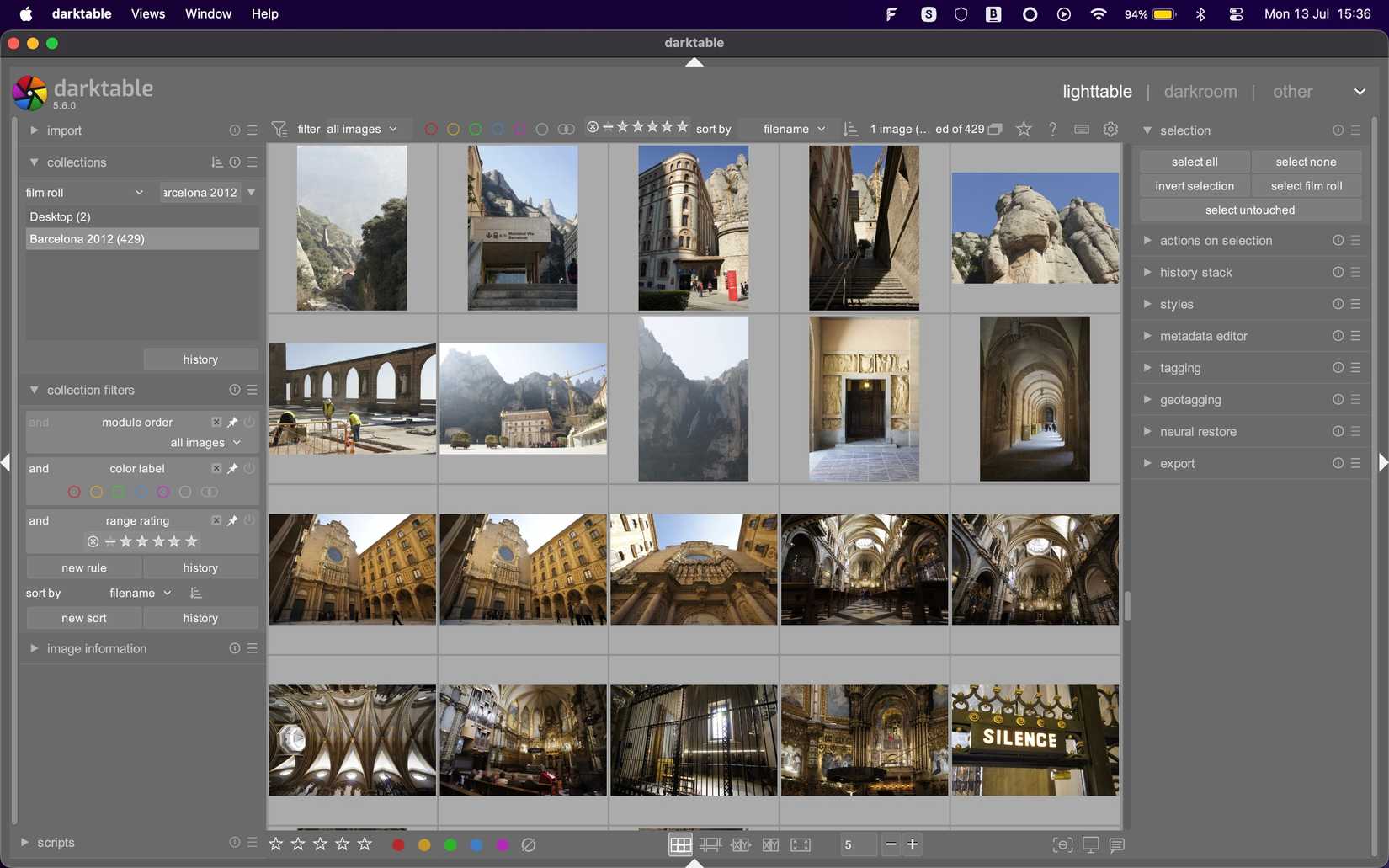Select the culling dynamic mode icon
Viewport: 1389px width, 868px height.
(x=770, y=844)
